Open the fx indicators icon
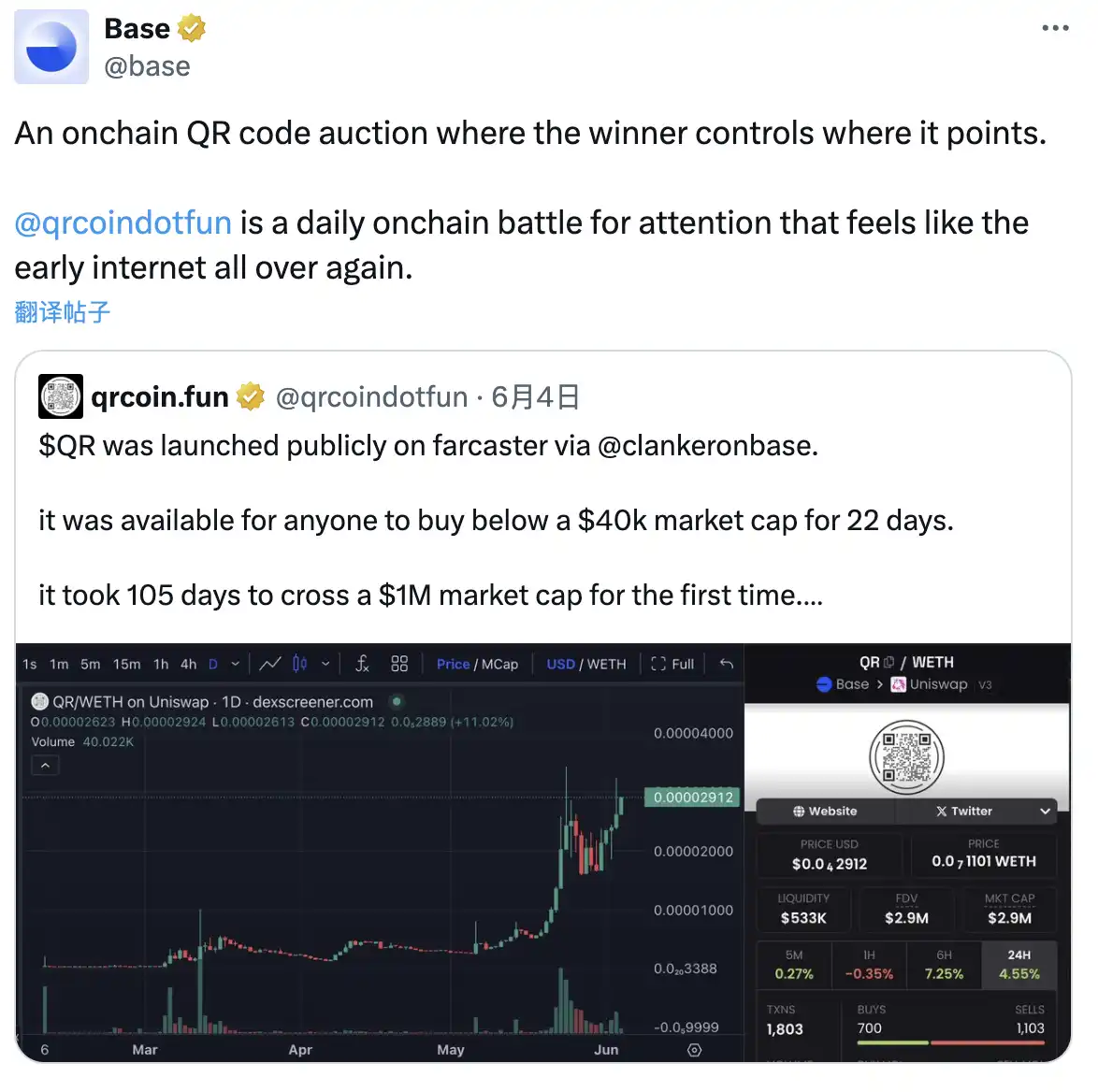Viewport: 1098px width, 1092px height. 362,664
